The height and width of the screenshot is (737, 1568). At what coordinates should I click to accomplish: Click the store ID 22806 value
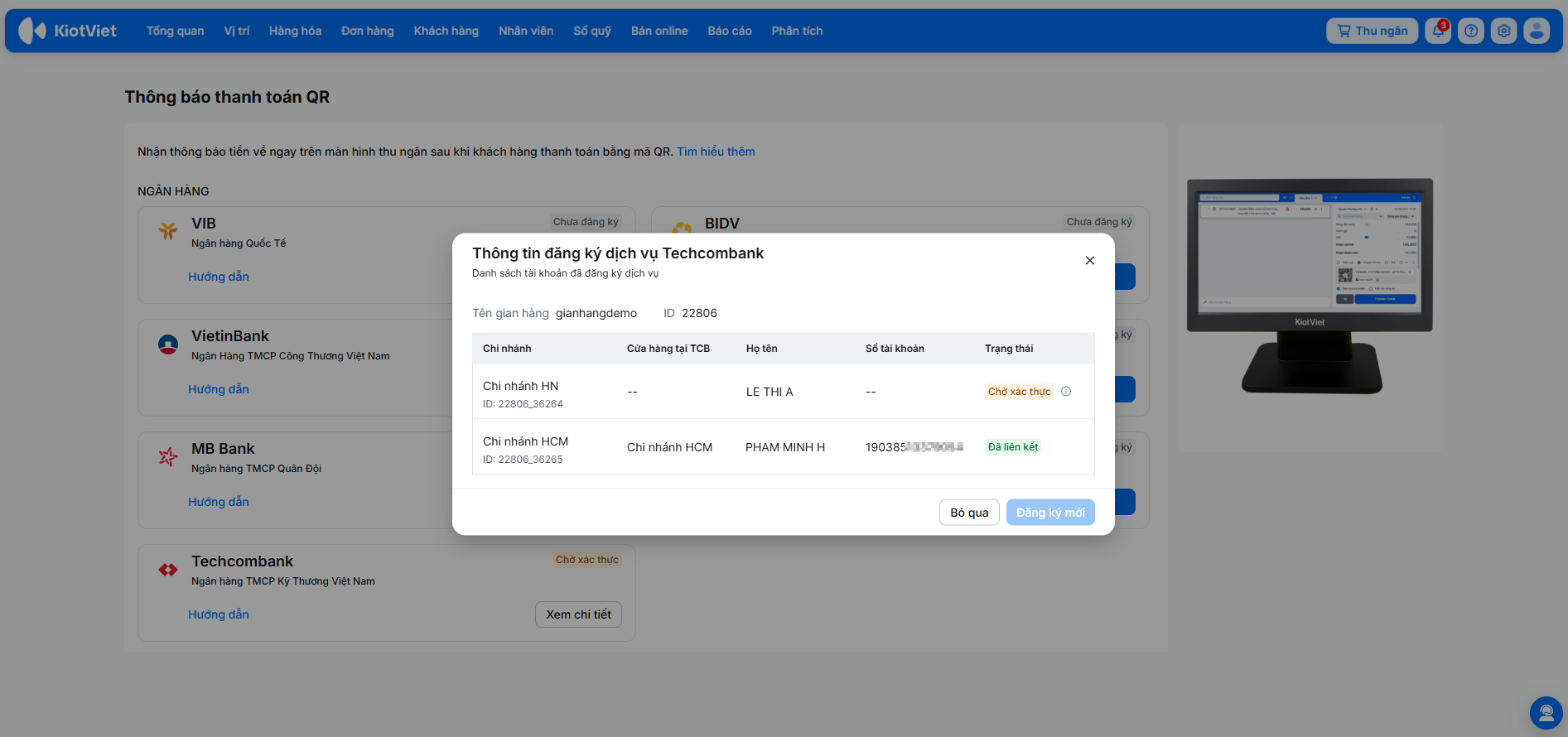699,313
